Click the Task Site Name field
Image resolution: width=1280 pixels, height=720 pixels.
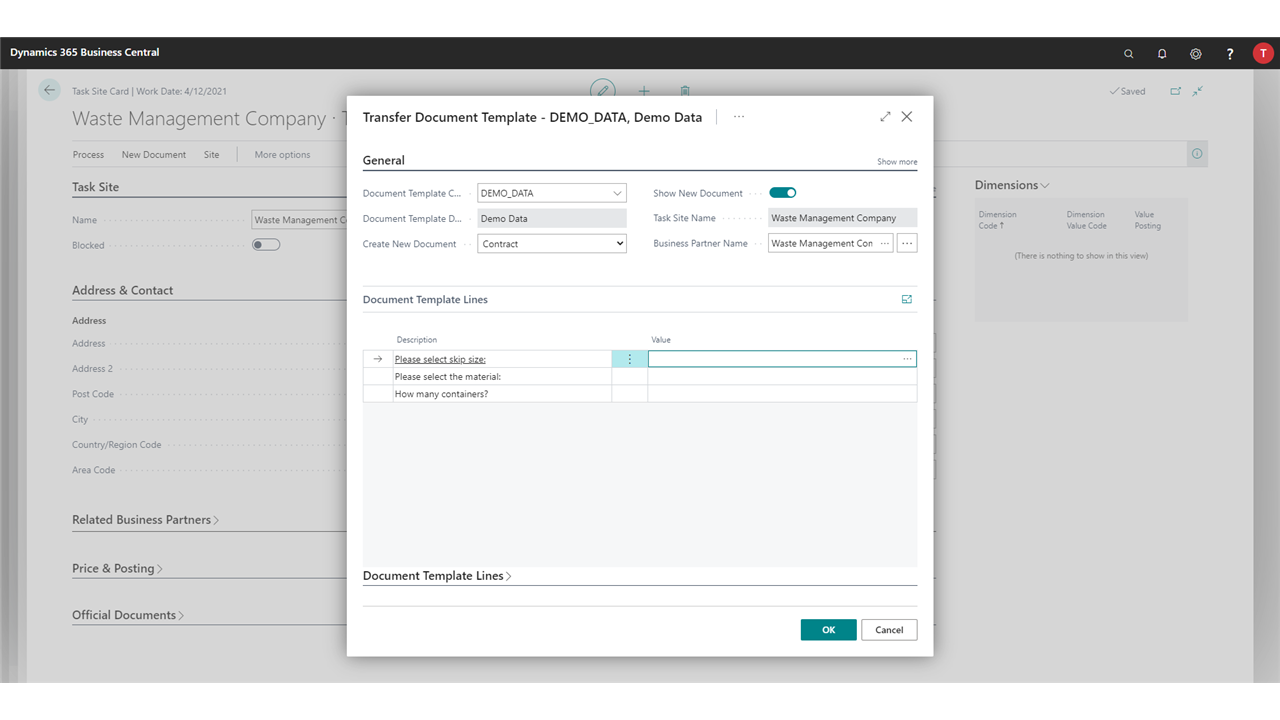coord(842,218)
